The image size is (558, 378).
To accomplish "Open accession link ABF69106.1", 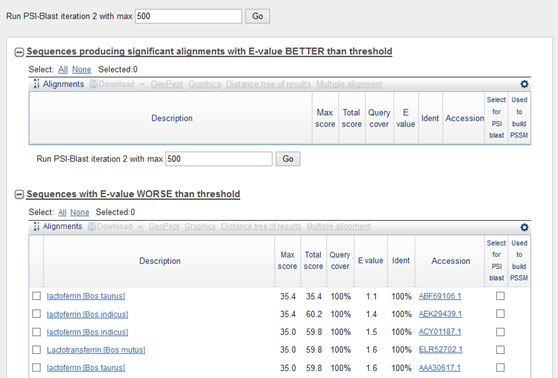I will (x=440, y=296).
